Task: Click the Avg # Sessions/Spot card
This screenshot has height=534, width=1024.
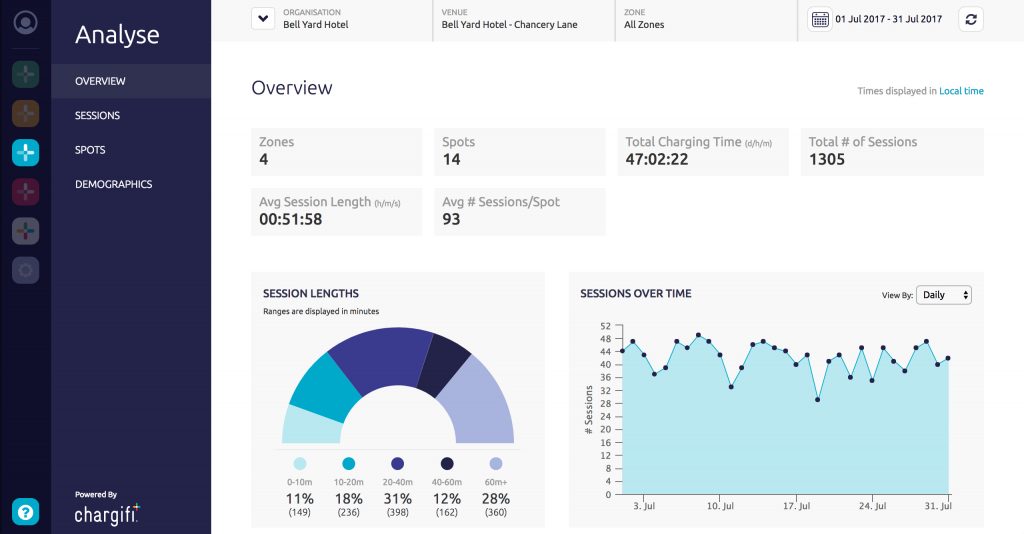Action: point(520,212)
